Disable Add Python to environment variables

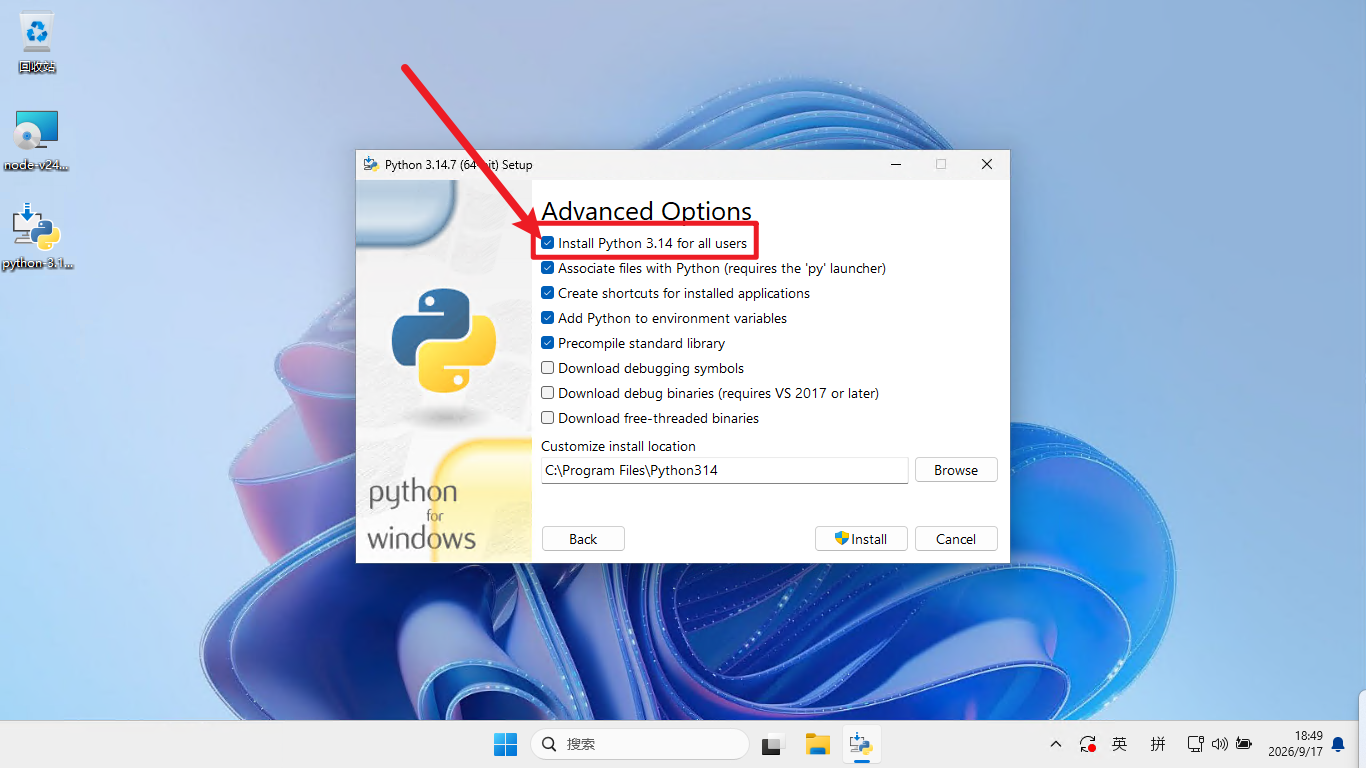pos(548,318)
